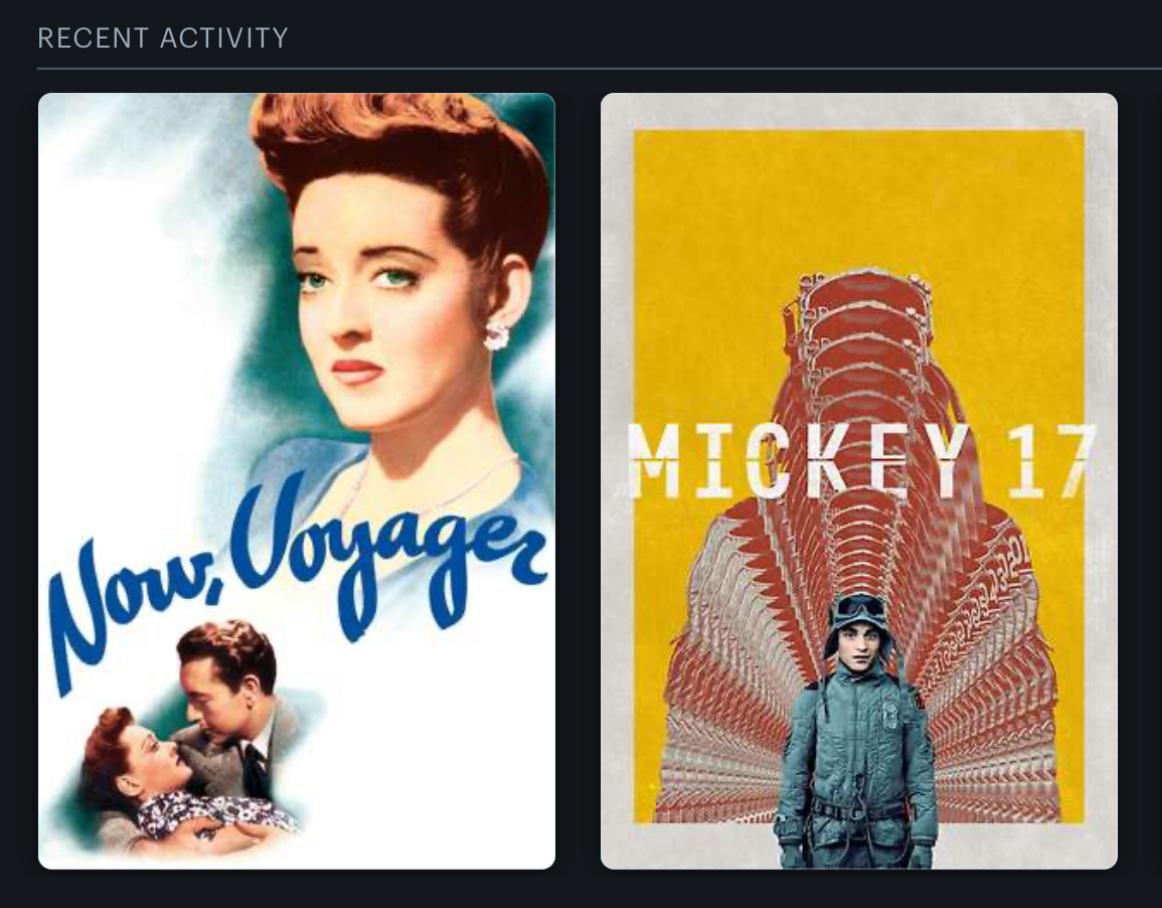Click the yellow background of Mickey 17 poster

point(711,245)
